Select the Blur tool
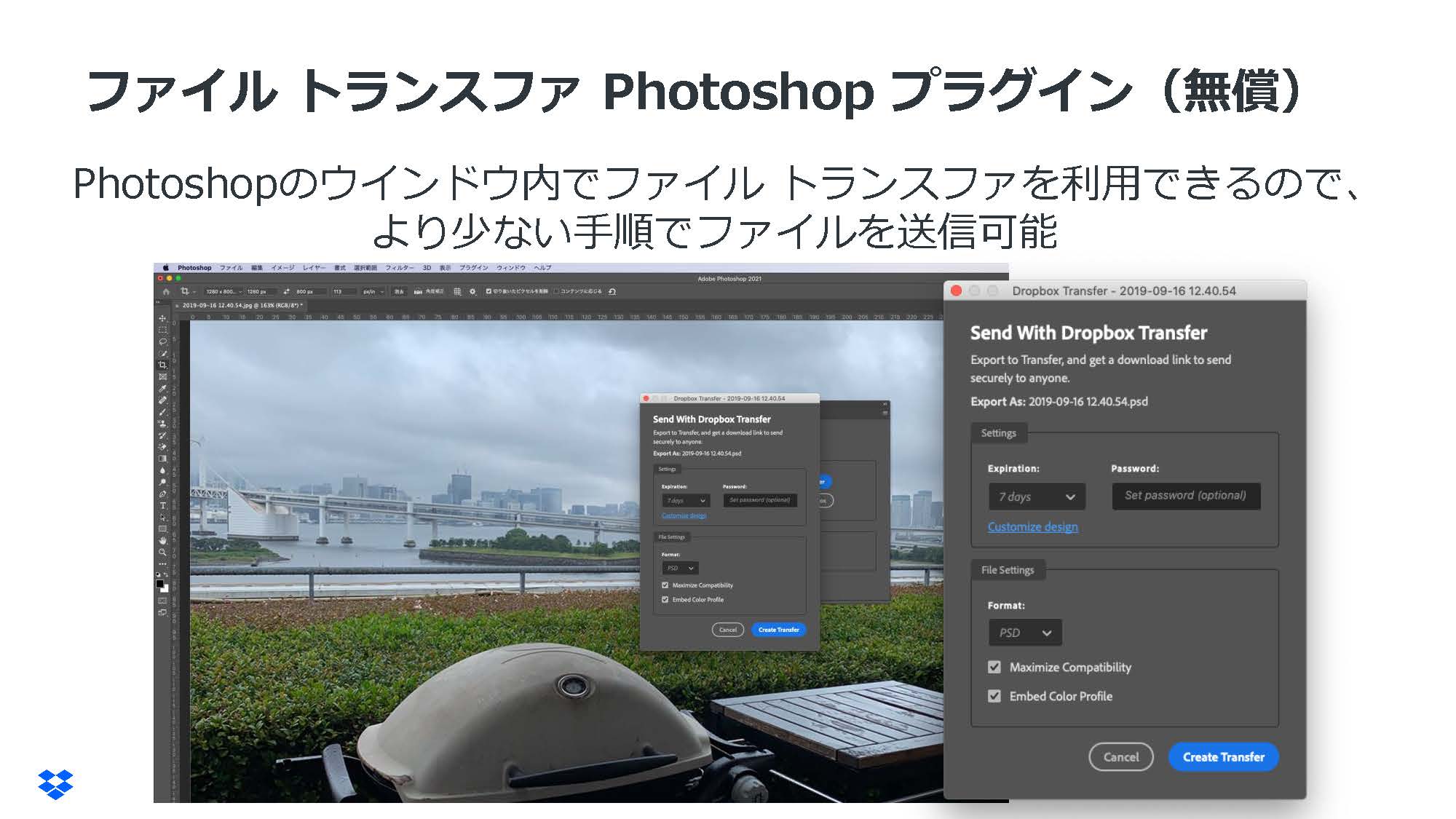Screen dimensions: 1456x819 pos(162,470)
